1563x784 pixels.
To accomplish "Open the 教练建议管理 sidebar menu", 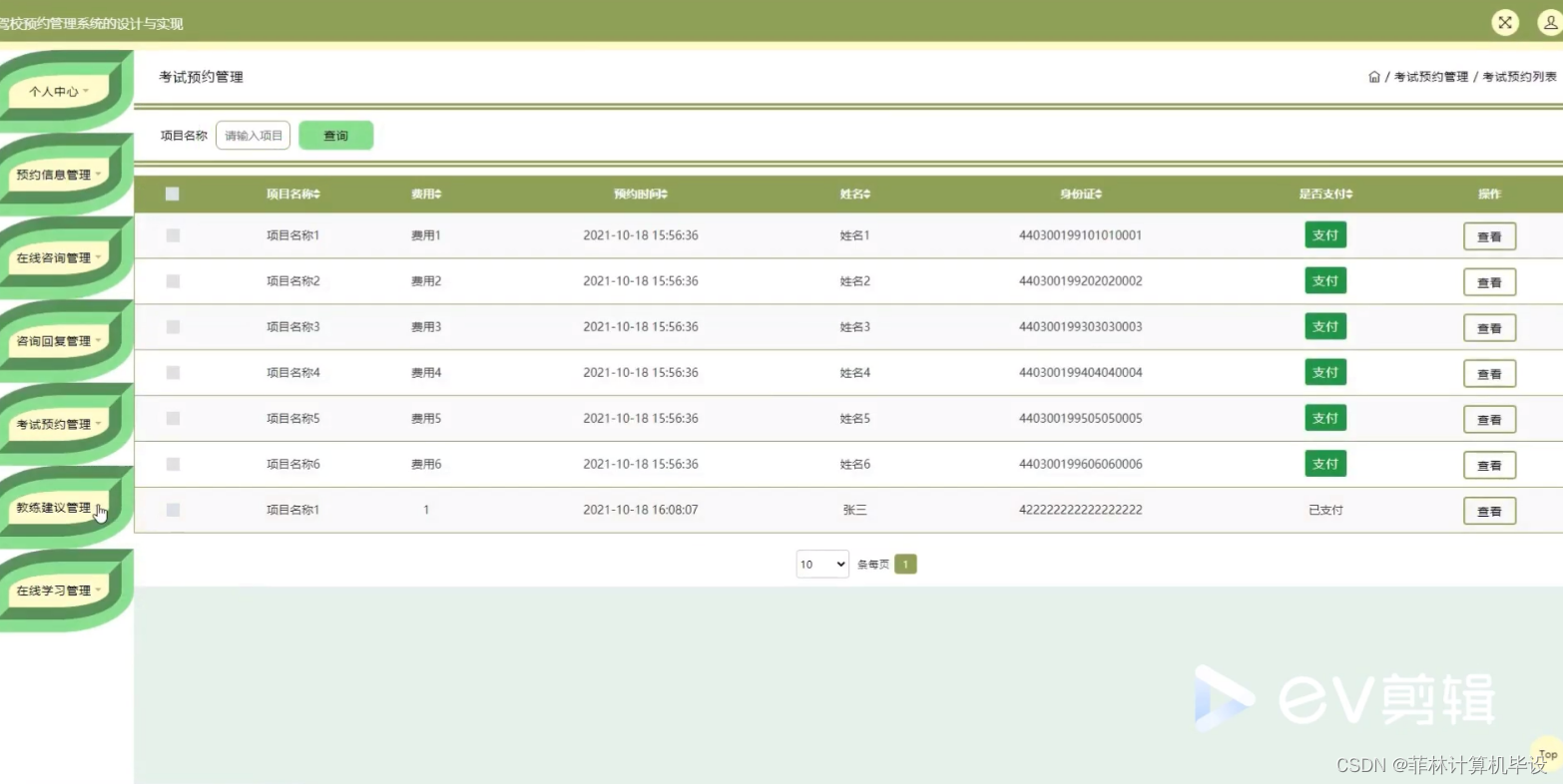I will [x=55, y=507].
